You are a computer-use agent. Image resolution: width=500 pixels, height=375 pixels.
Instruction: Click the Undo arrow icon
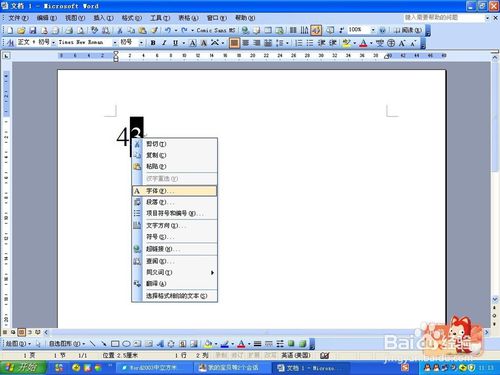[168, 30]
